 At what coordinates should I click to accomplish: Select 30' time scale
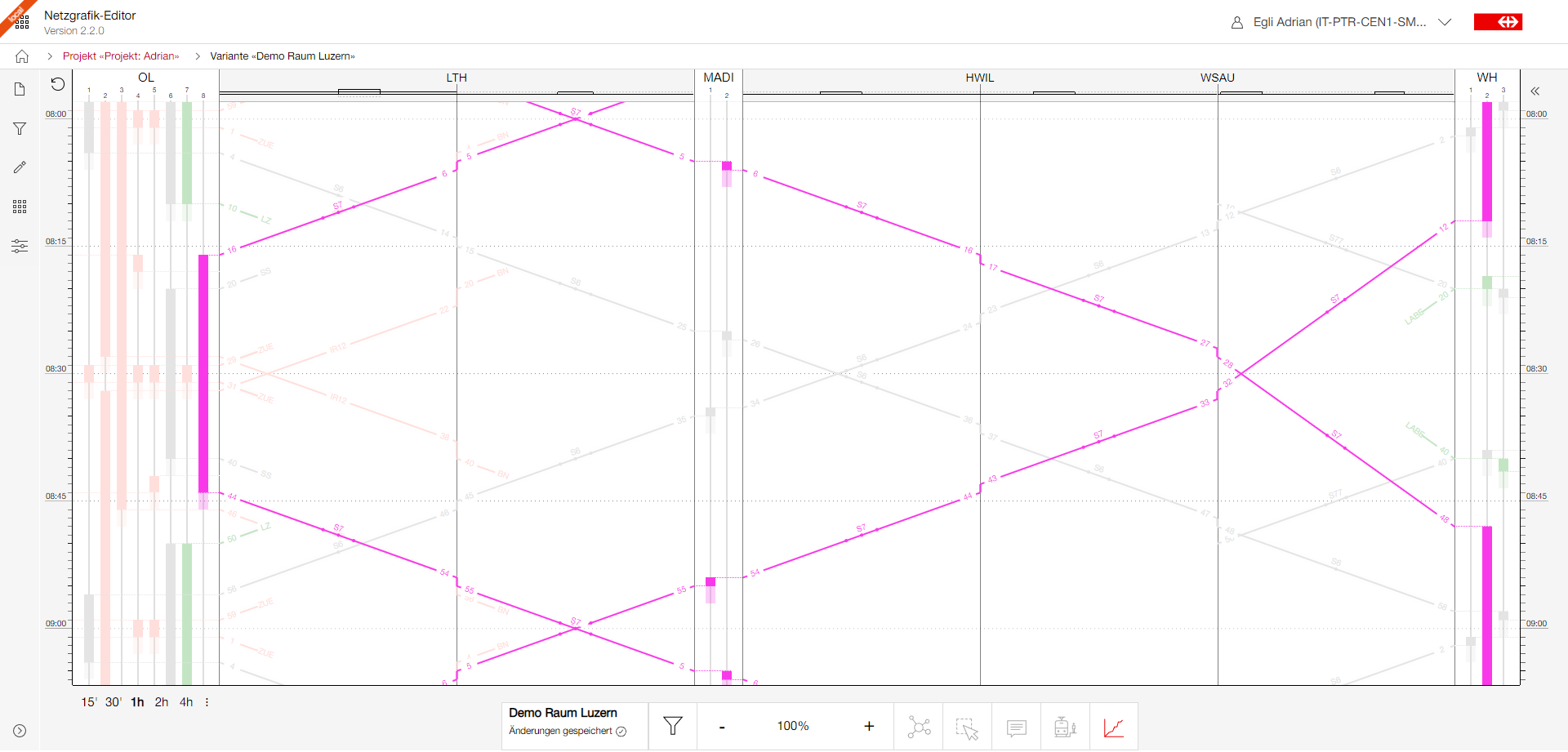coord(114,702)
